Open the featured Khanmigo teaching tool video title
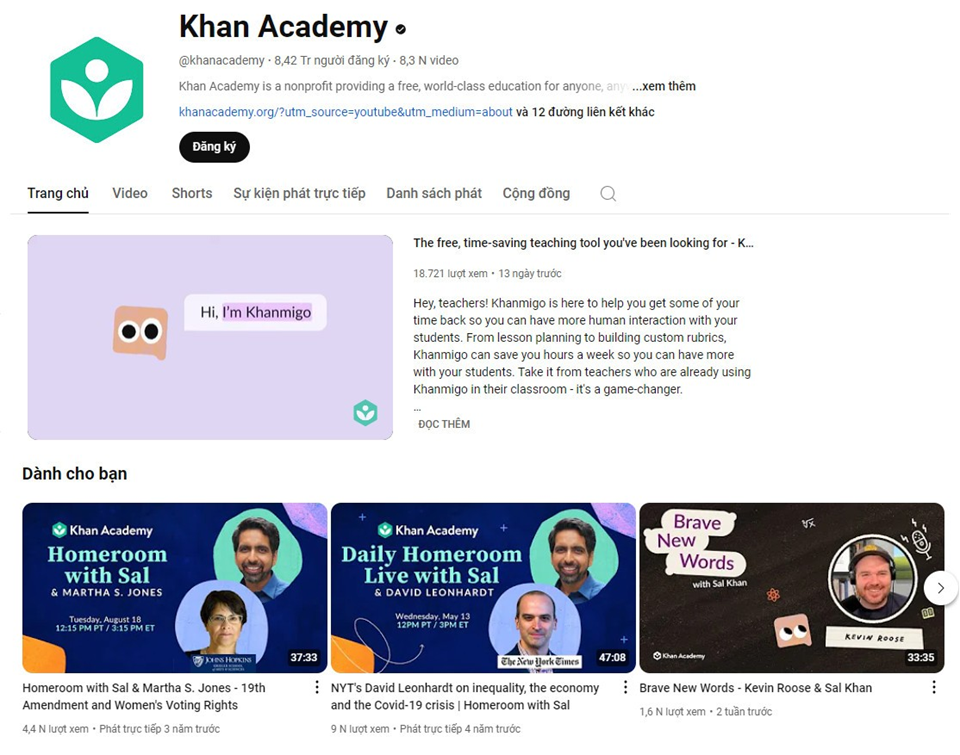The image size is (960, 755). 583,243
